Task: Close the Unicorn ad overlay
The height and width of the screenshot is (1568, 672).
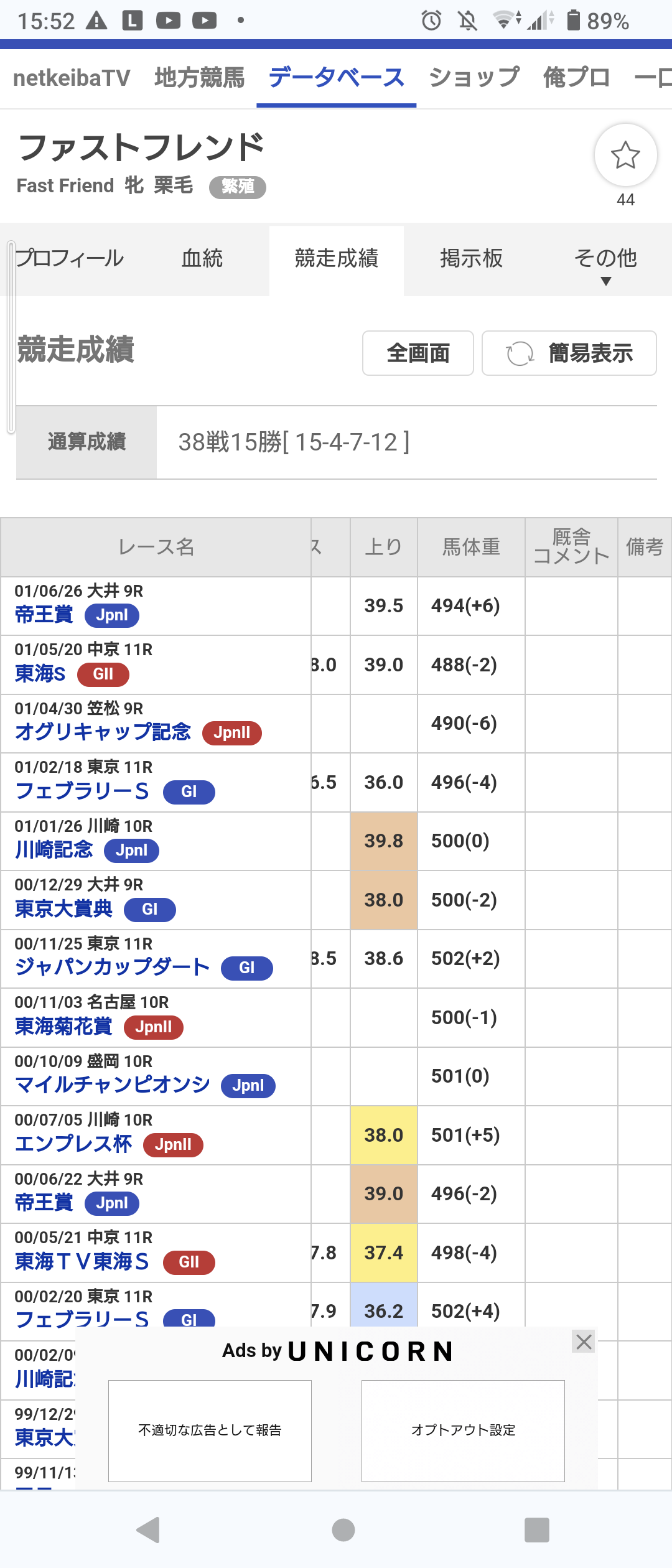Action: 584,1342
